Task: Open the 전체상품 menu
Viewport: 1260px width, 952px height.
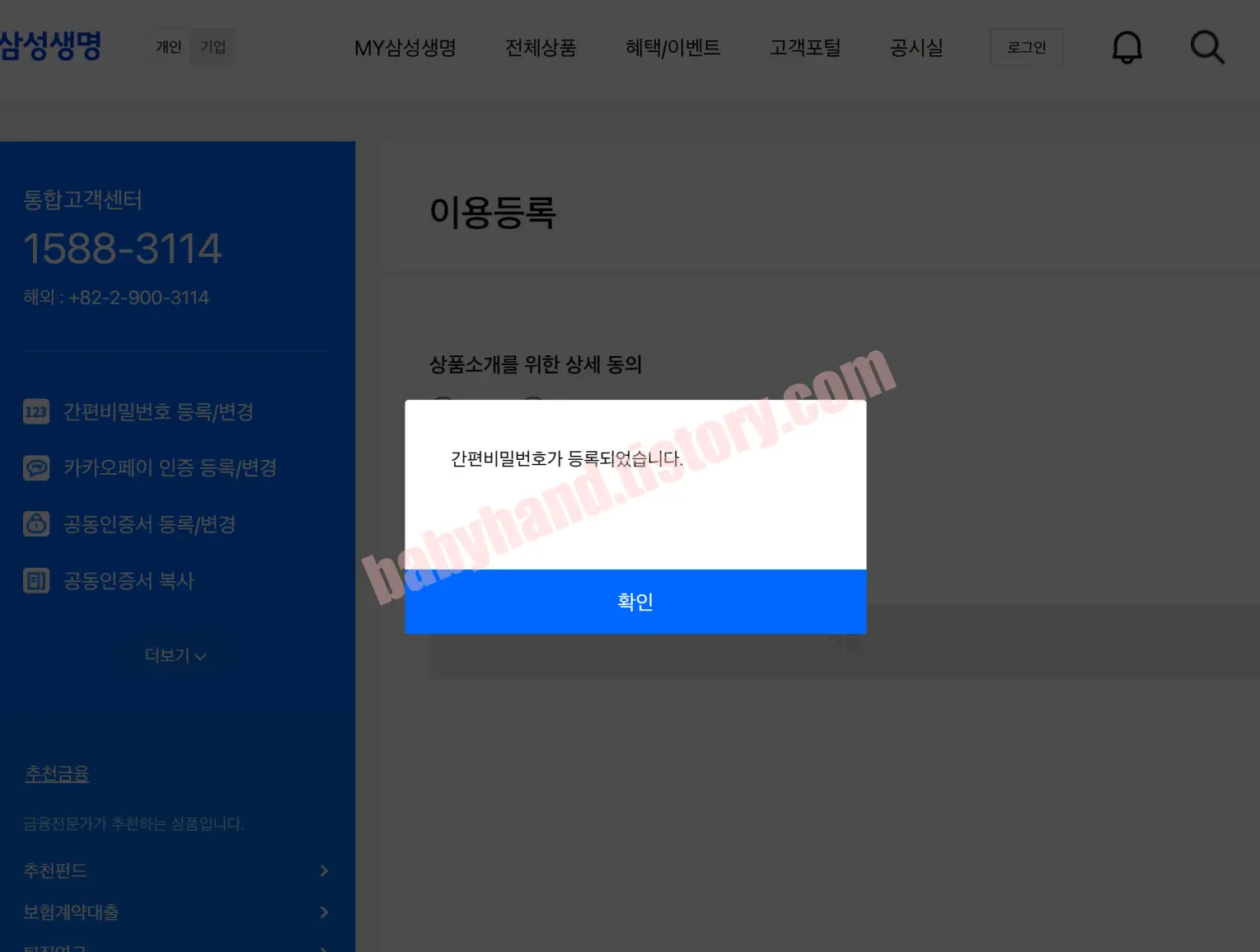Action: point(541,48)
